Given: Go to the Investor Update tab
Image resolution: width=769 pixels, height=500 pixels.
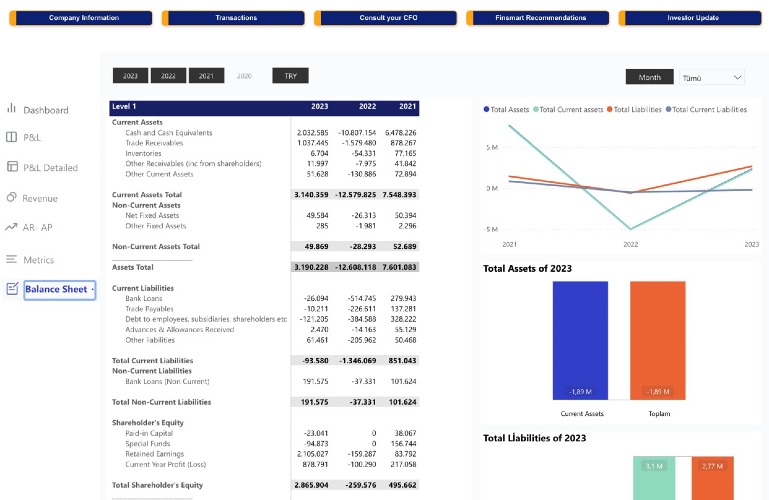Looking at the screenshot, I should 691,18.
